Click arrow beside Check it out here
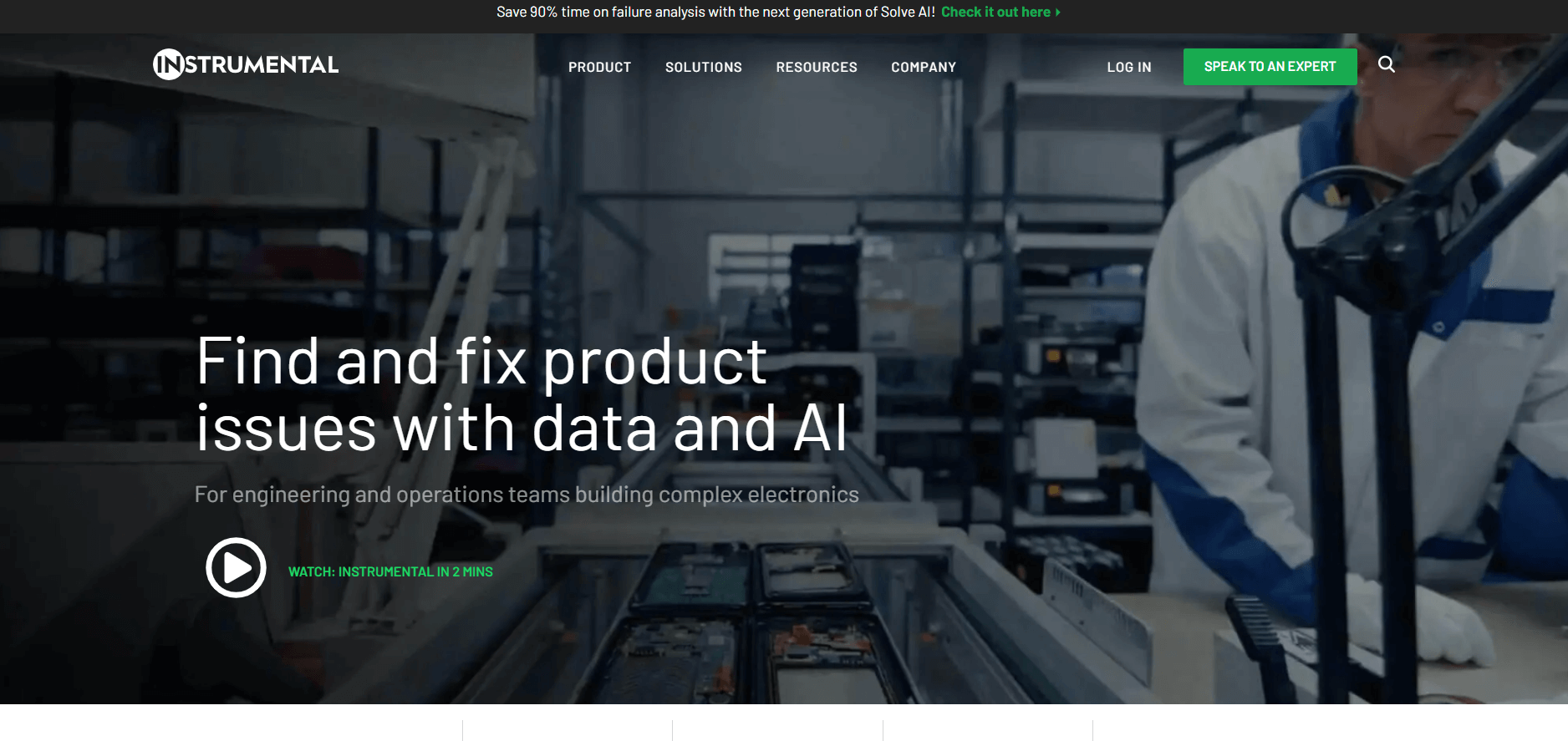Viewport: 1568px width, 741px height. click(1057, 13)
